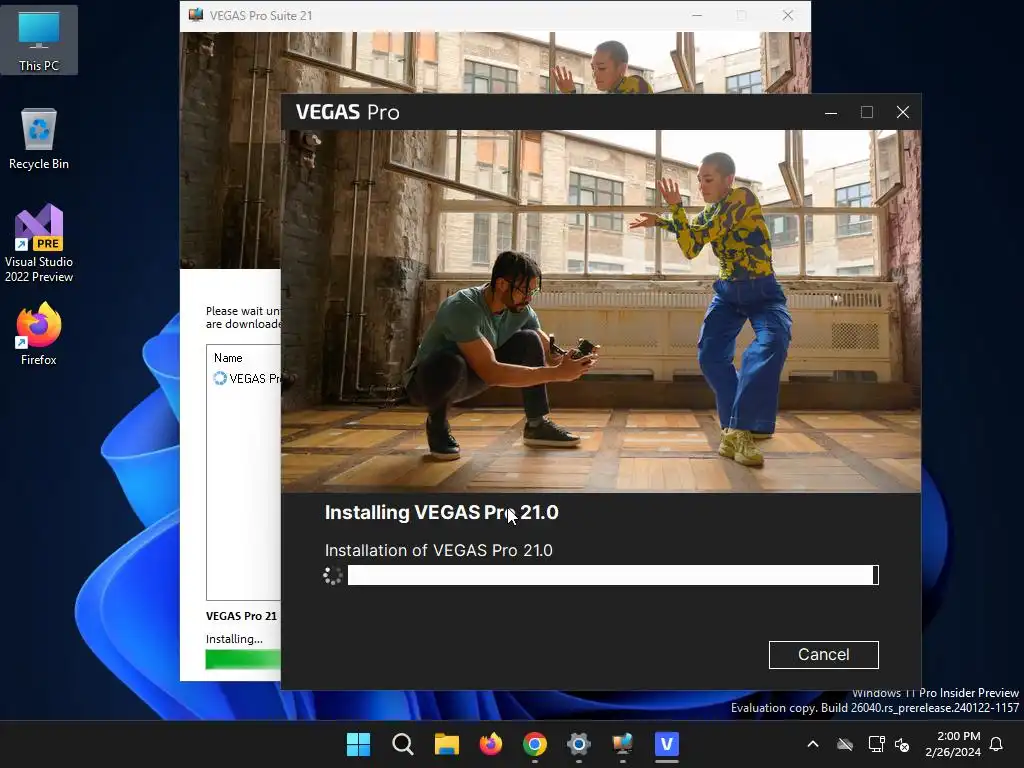Click the spinner icon beside VEGAS Pro list item
Viewport: 1024px width, 768px height.
click(219, 378)
